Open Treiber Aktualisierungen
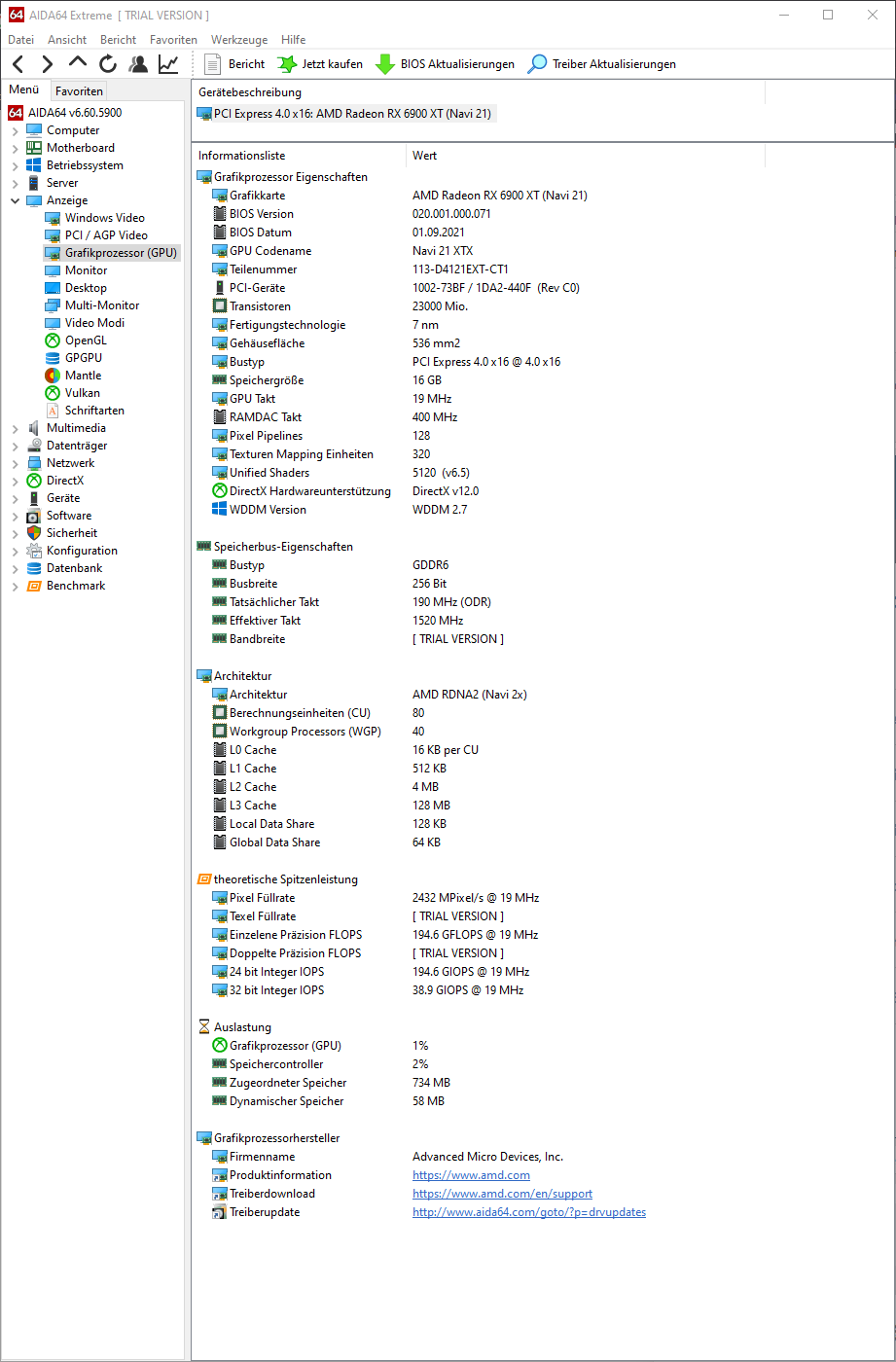 click(602, 64)
